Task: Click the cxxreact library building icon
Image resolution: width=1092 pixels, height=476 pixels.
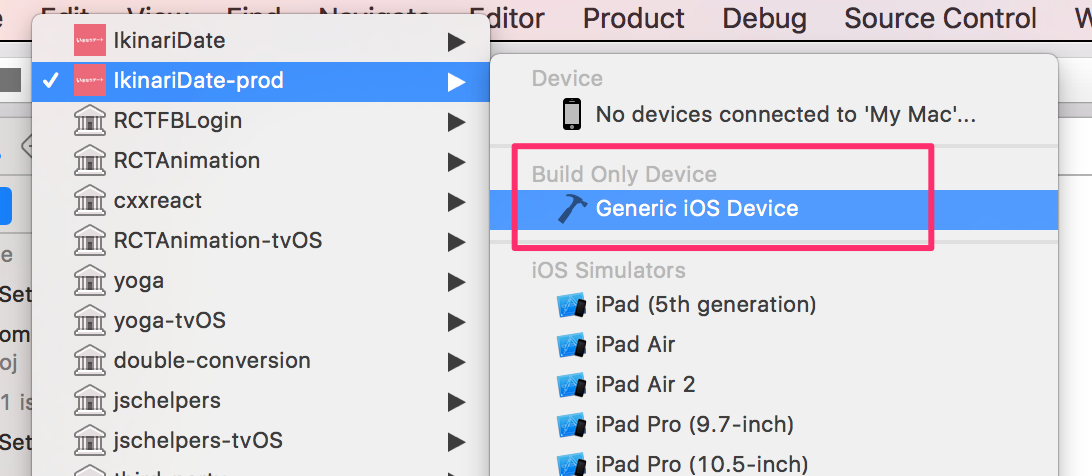Action: (90, 201)
